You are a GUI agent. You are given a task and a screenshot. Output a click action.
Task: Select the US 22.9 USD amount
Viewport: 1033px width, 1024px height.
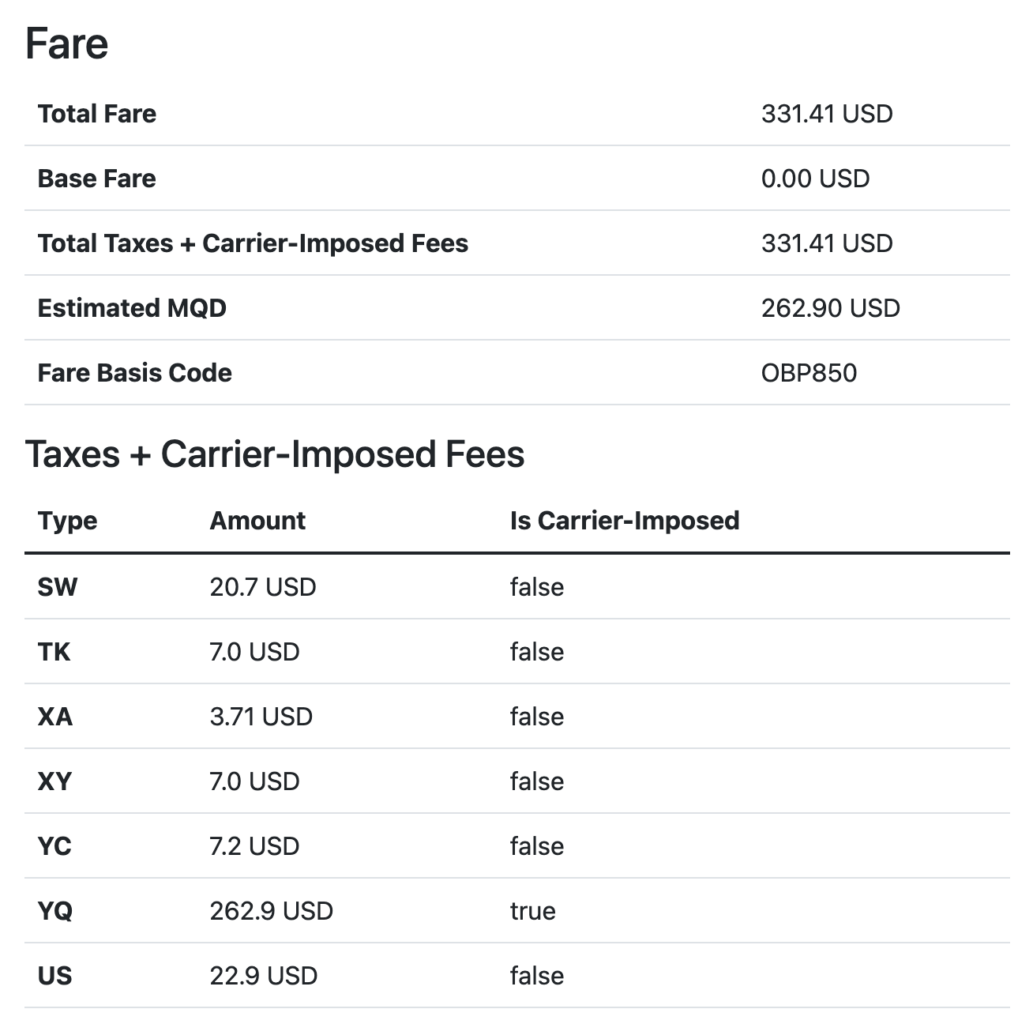[x=264, y=976]
